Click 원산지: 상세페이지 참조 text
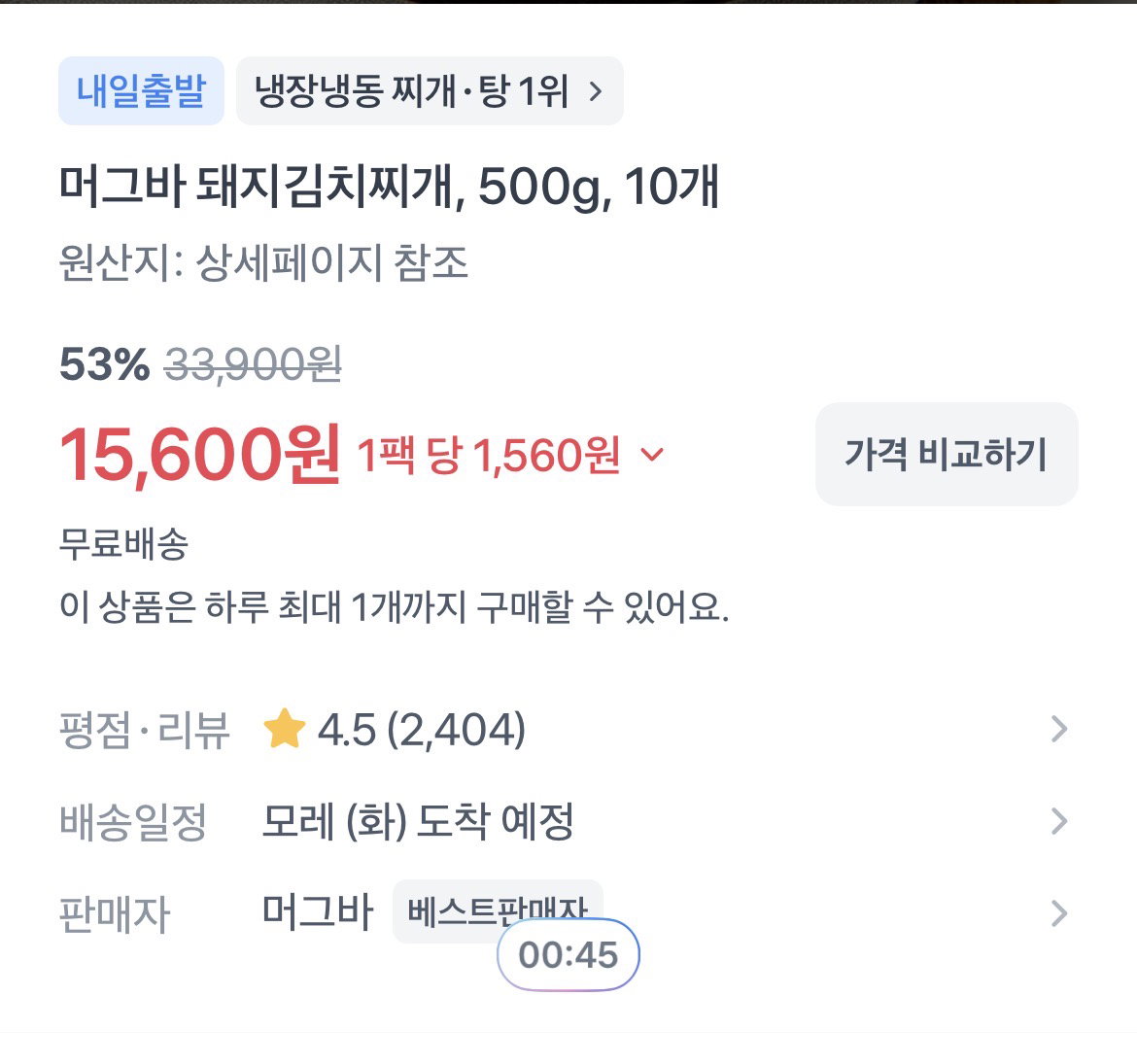The height and width of the screenshot is (1064, 1137). click(x=263, y=262)
